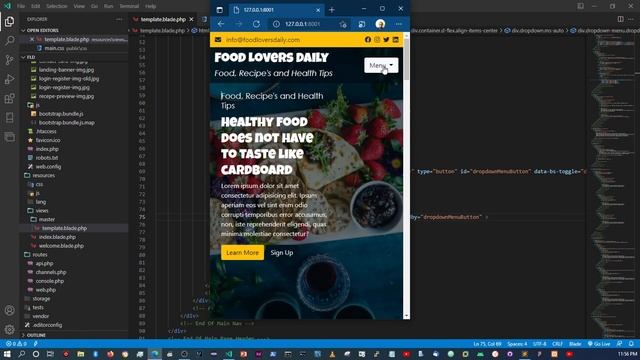Open the Accounts icon in VS Code
The height and width of the screenshot is (360, 640).
tap(9, 310)
